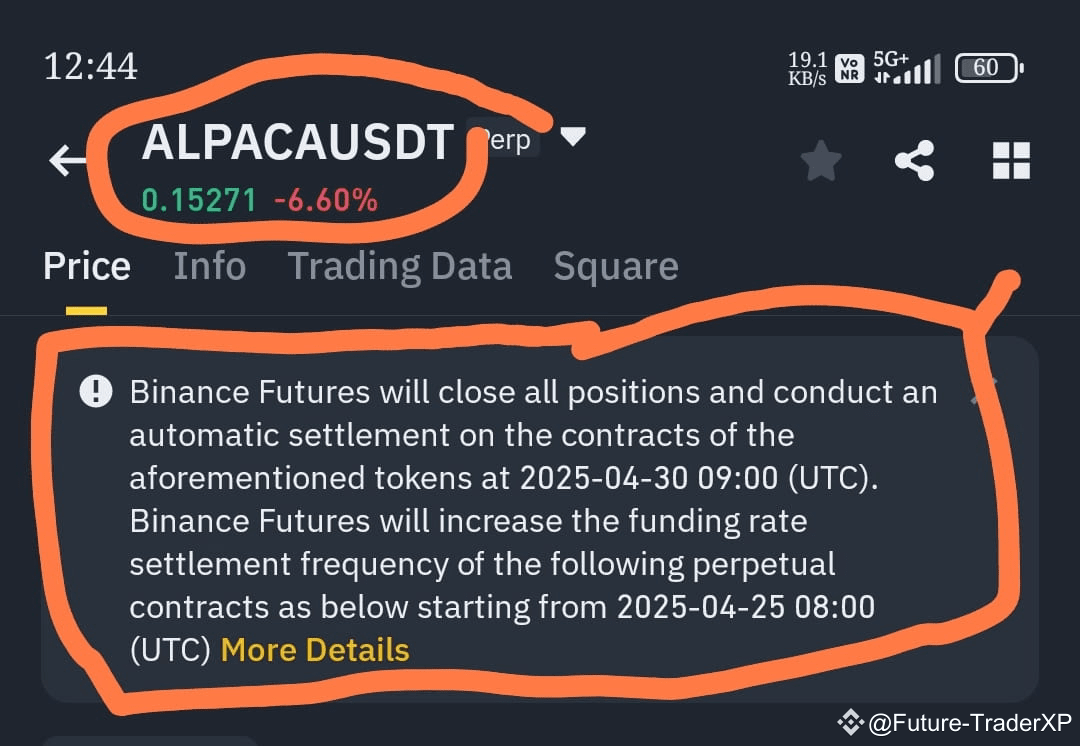Viewport: 1080px width, 746px height.
Task: Open the grid layout icon
Action: (x=1011, y=160)
